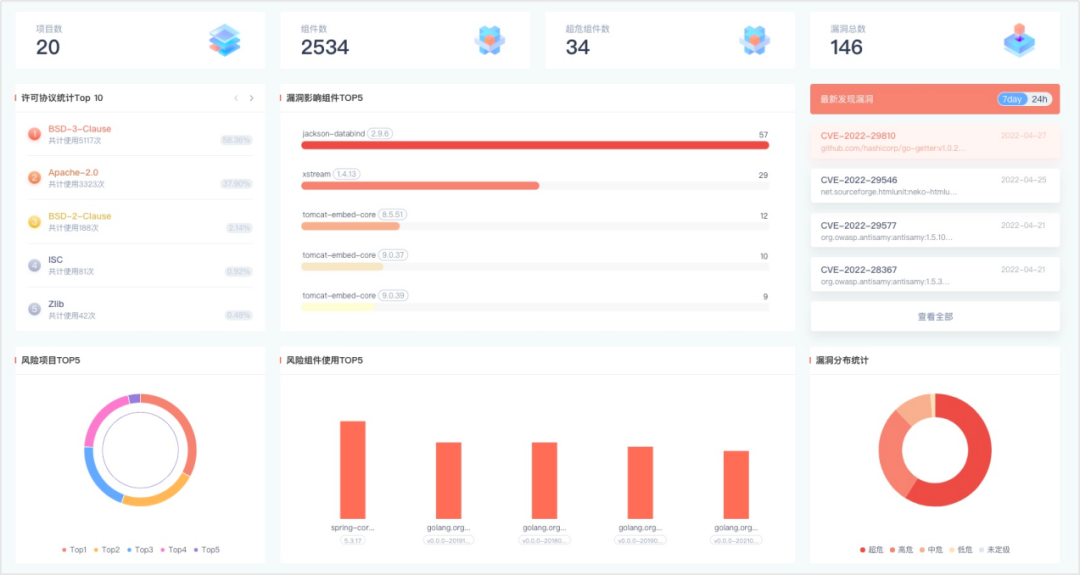The height and width of the screenshot is (575, 1080).
Task: Click the spring-core bar in chart
Action: pos(352,469)
